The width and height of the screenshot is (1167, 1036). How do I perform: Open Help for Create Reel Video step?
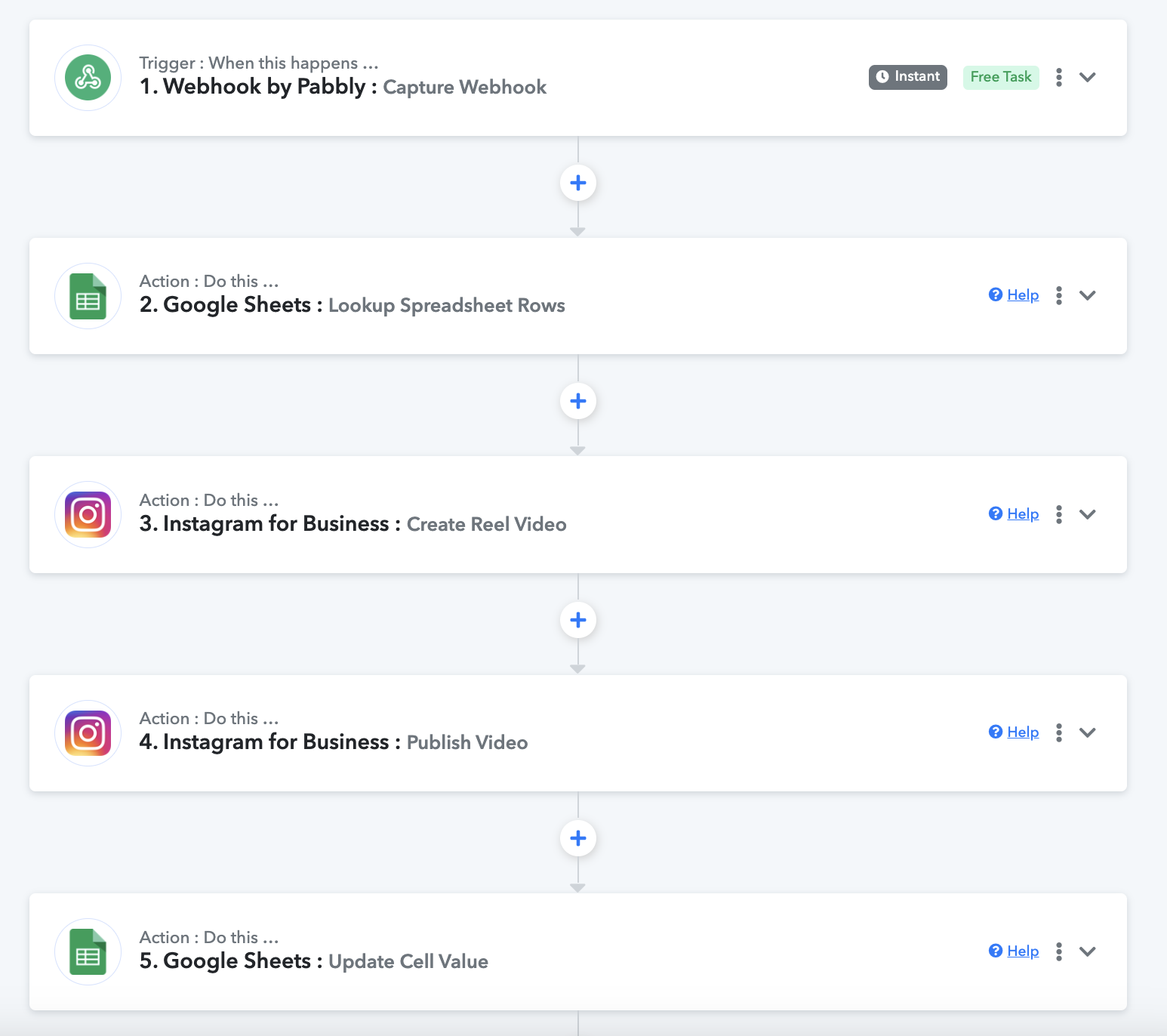[x=1014, y=514]
